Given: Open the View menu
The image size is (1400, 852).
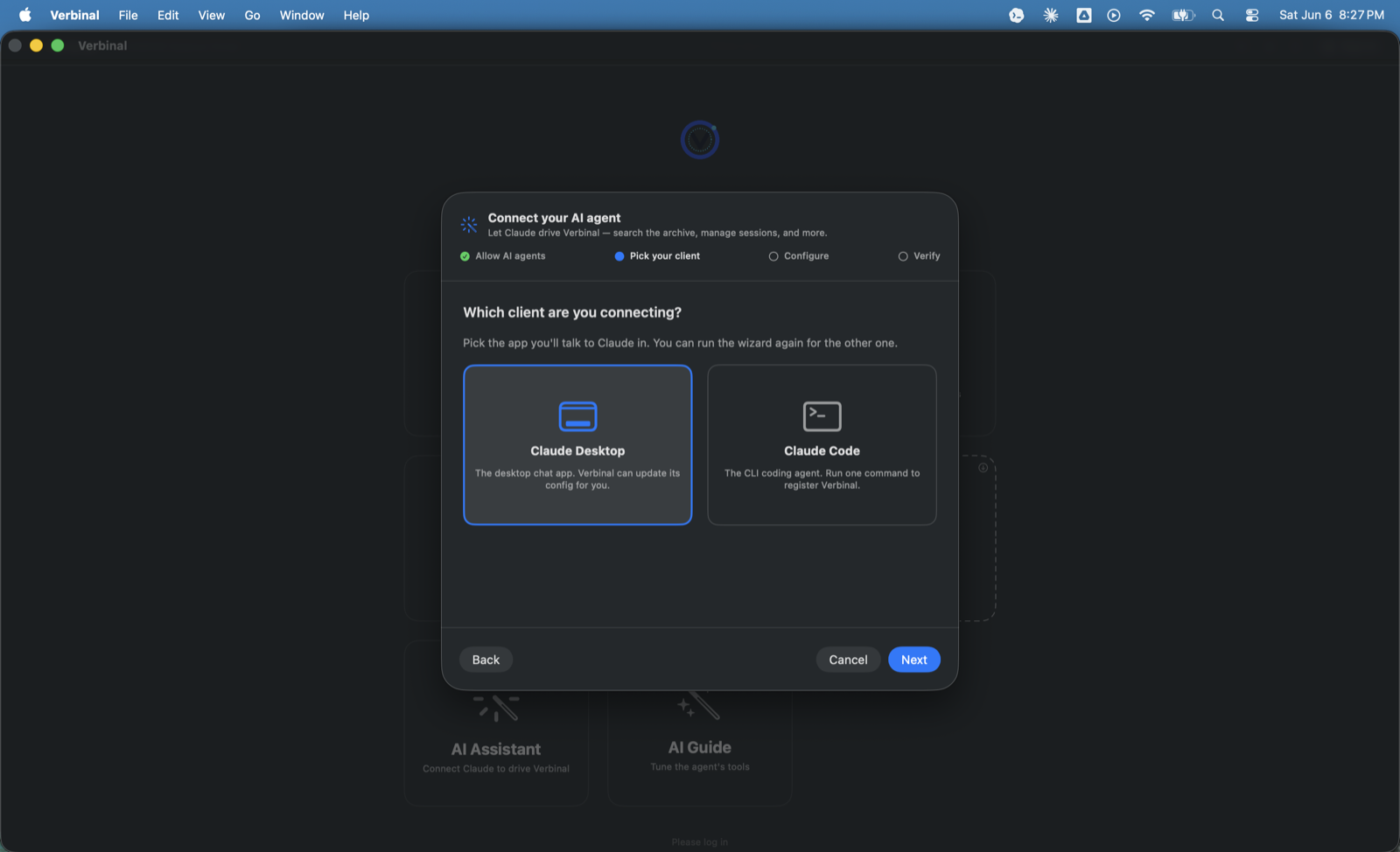Looking at the screenshot, I should click(x=212, y=15).
